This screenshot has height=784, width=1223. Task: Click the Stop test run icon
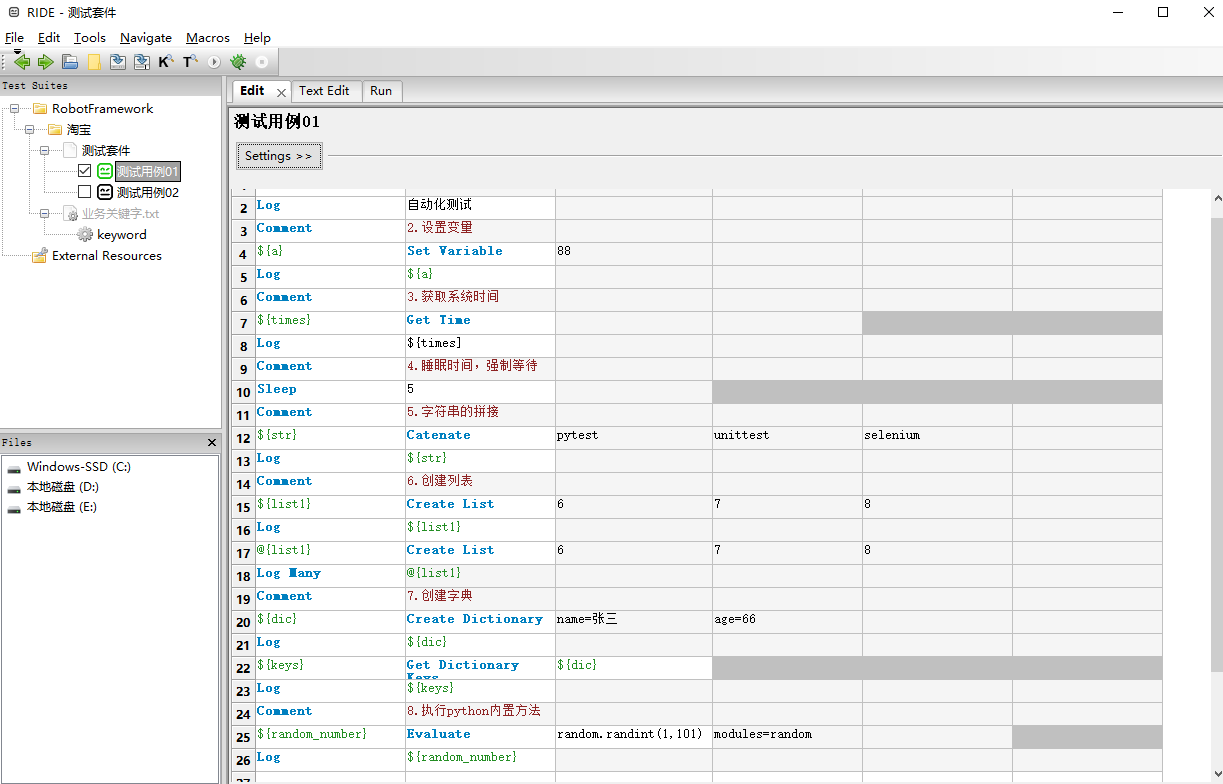point(262,62)
